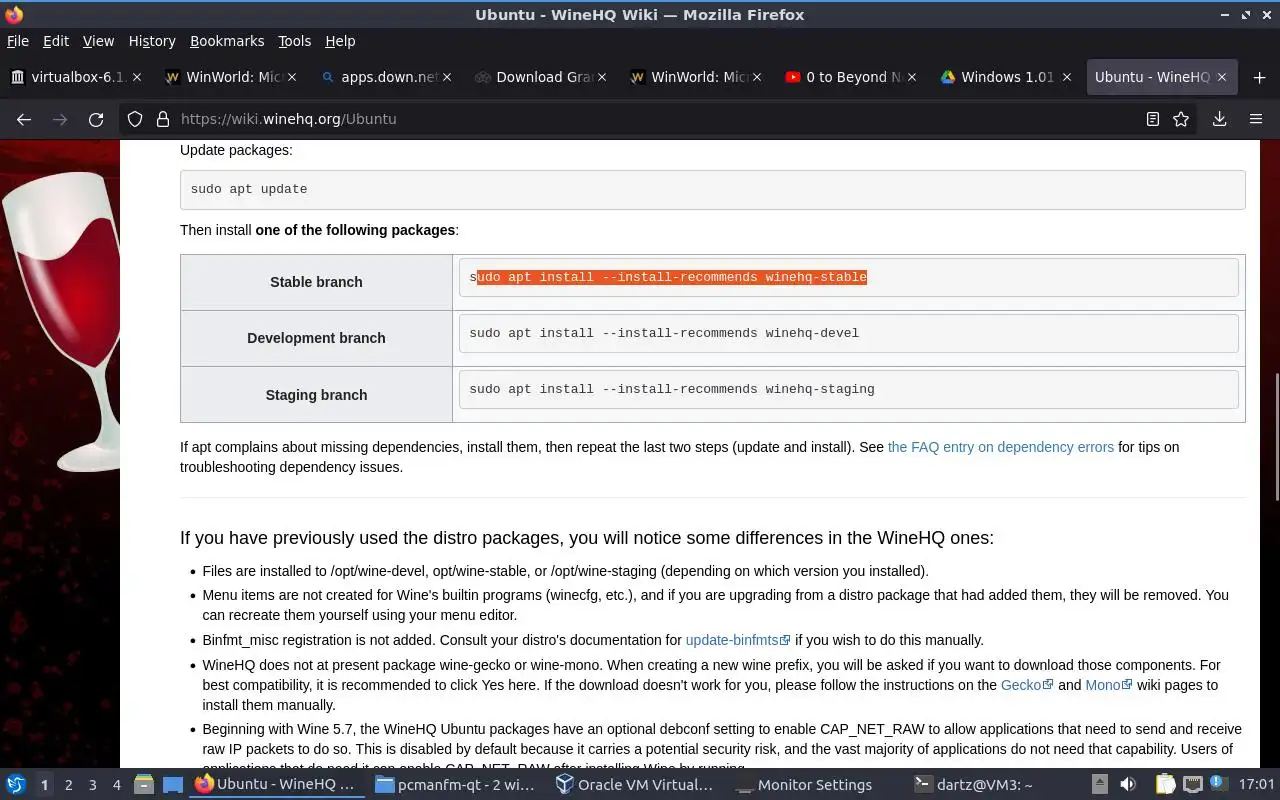Viewport: 1280px width, 800px height.
Task: Open the FAQ entry on dependency errors
Action: click(x=1000, y=447)
